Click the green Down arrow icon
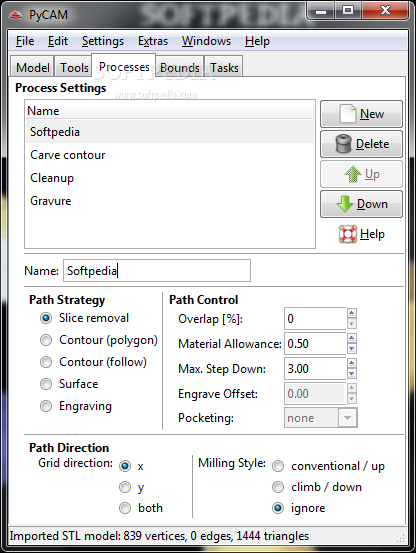The image size is (416, 553). coord(345,204)
